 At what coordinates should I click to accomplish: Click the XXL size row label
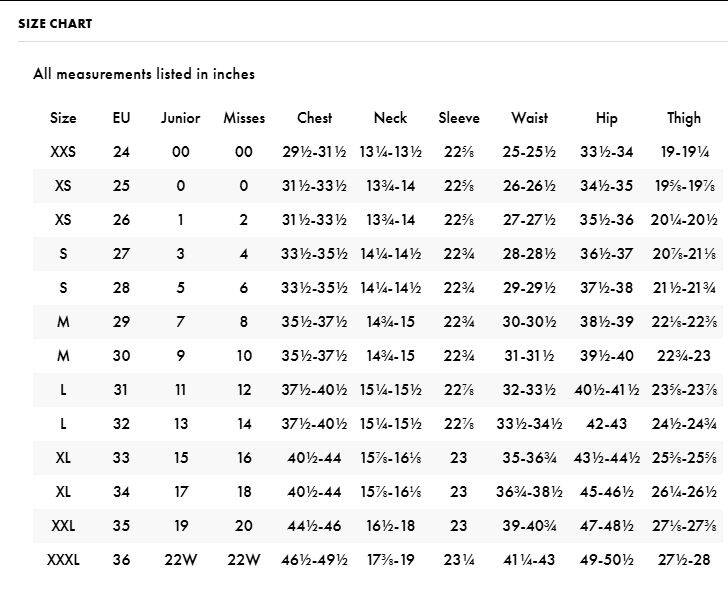tap(63, 526)
